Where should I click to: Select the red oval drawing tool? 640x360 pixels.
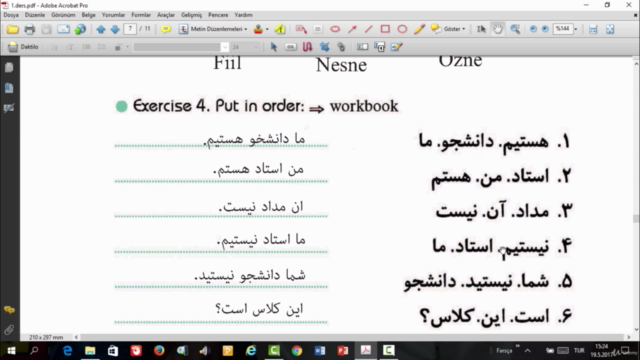point(402,29)
